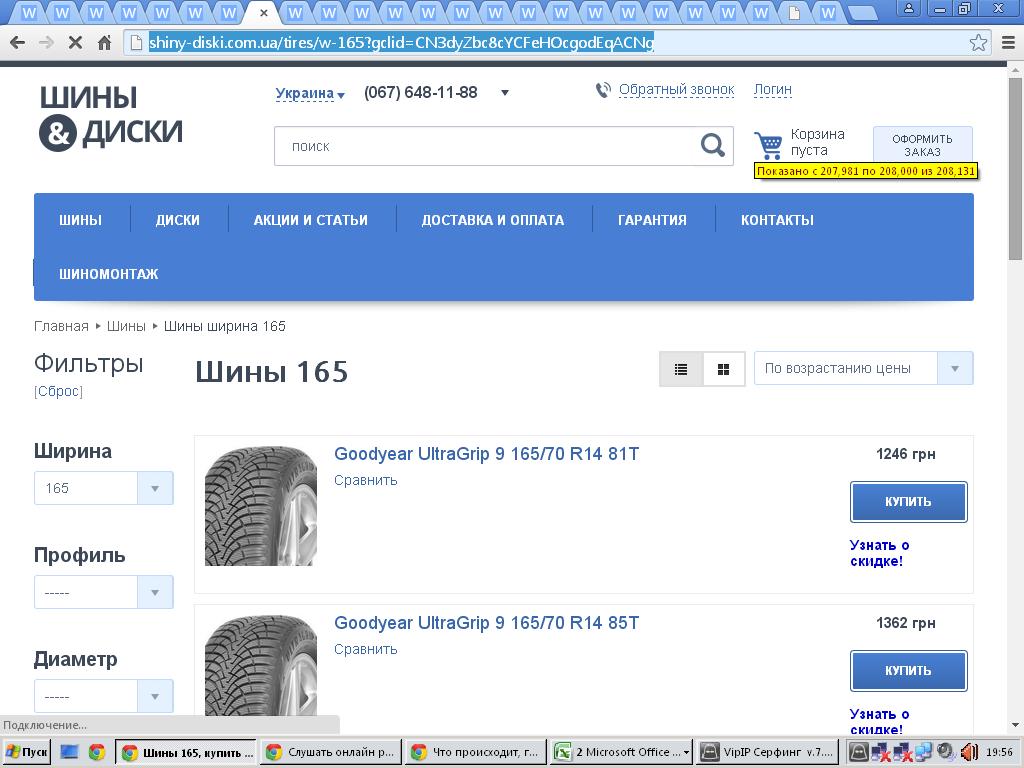Close the active browser tab
Screen dimensions: 1024x768
[264, 12]
